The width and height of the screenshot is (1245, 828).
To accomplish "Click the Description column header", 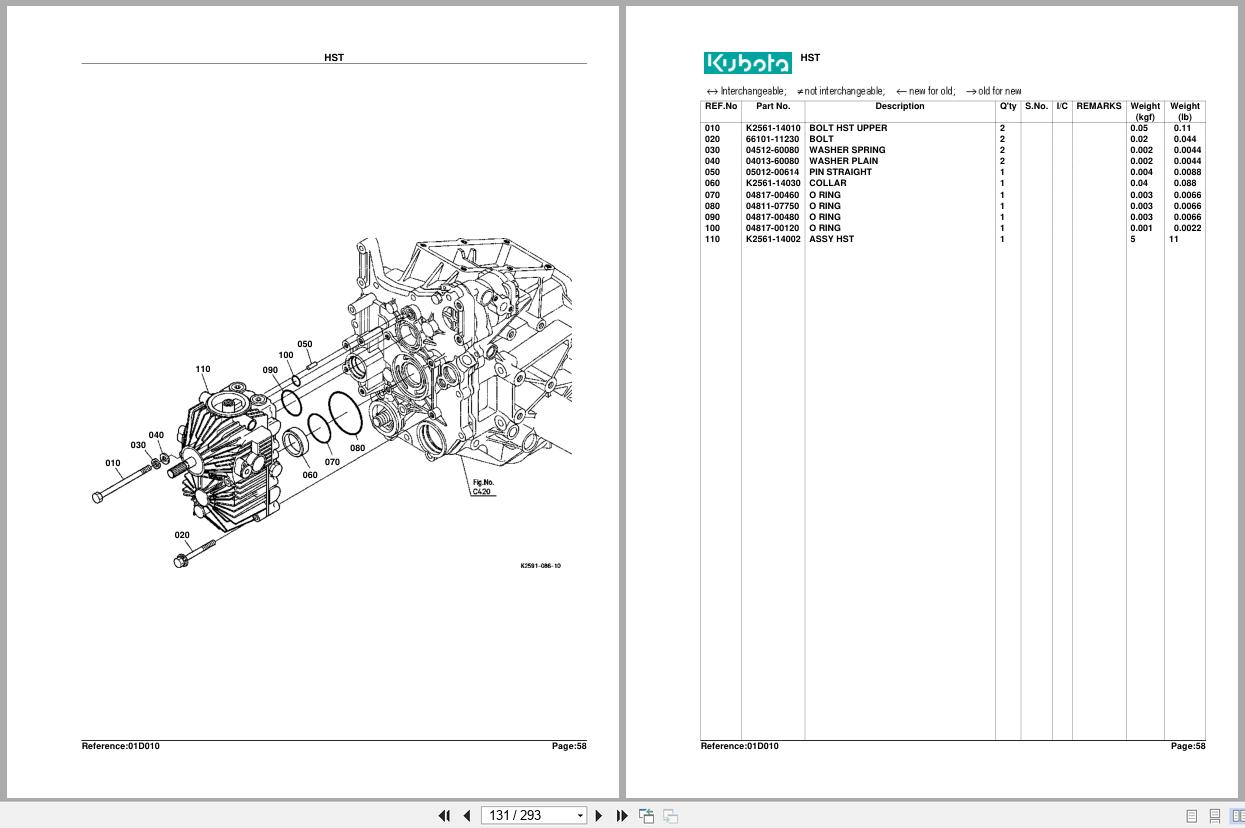I will (898, 106).
